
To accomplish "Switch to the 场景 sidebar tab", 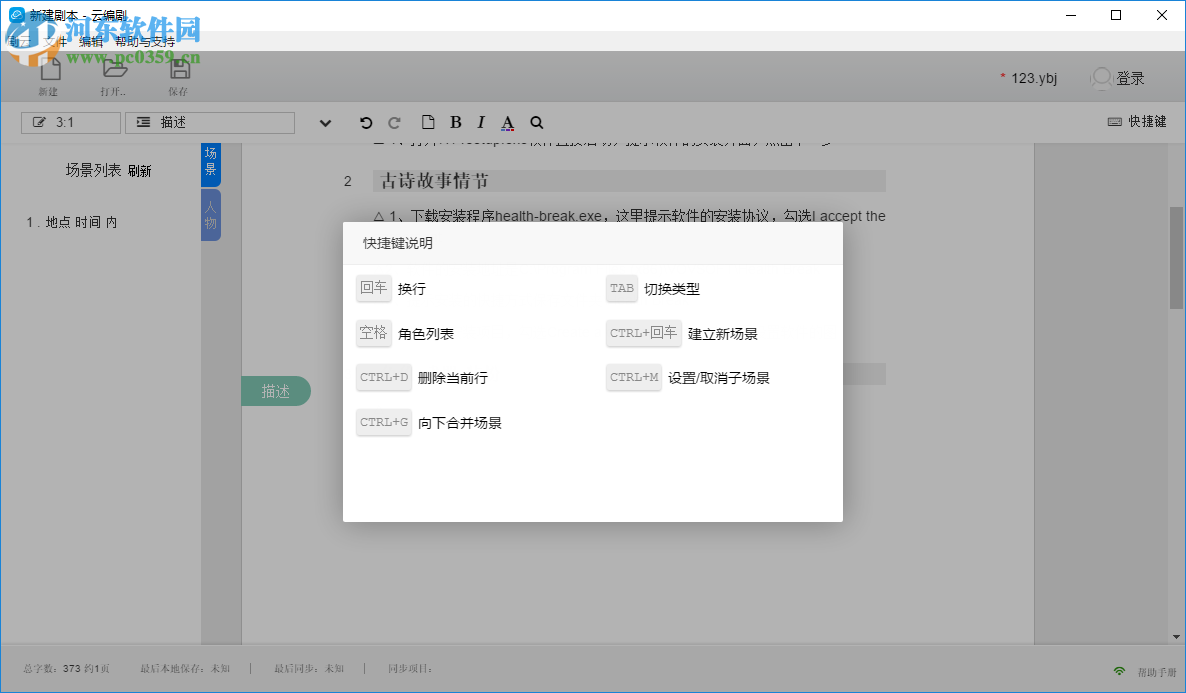I will coord(211,163).
